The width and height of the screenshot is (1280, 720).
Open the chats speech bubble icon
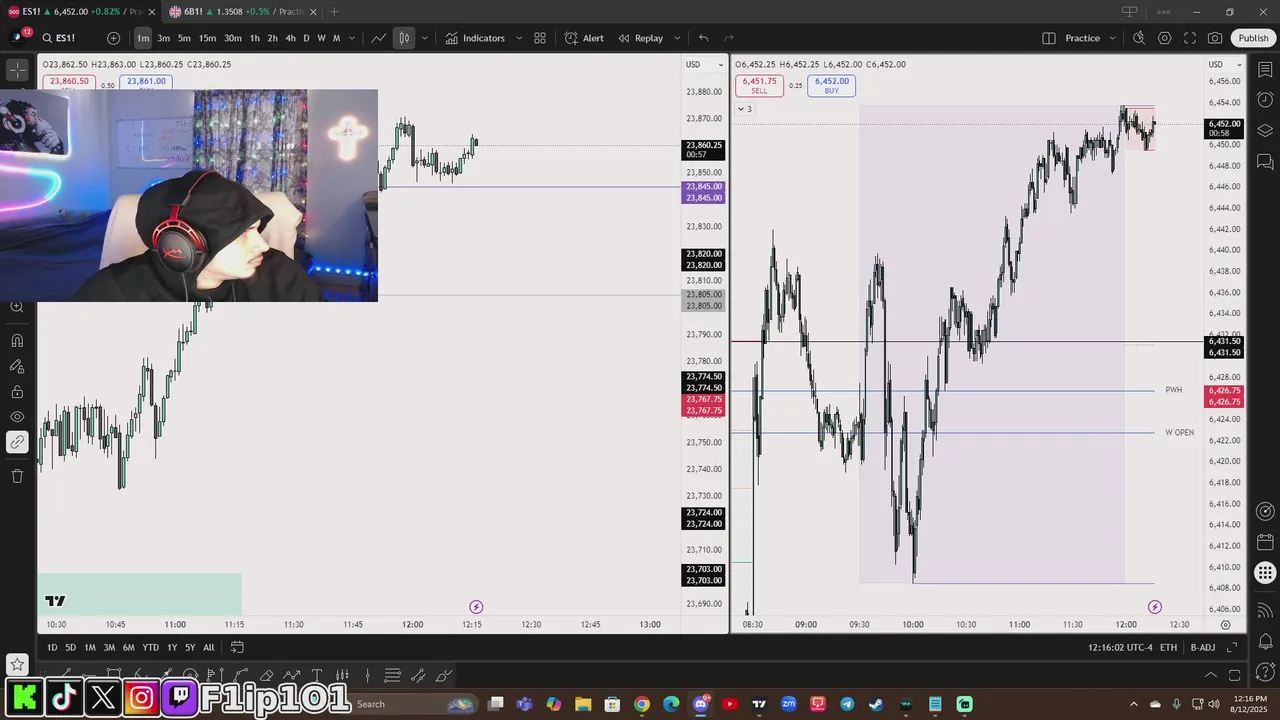[1265, 160]
